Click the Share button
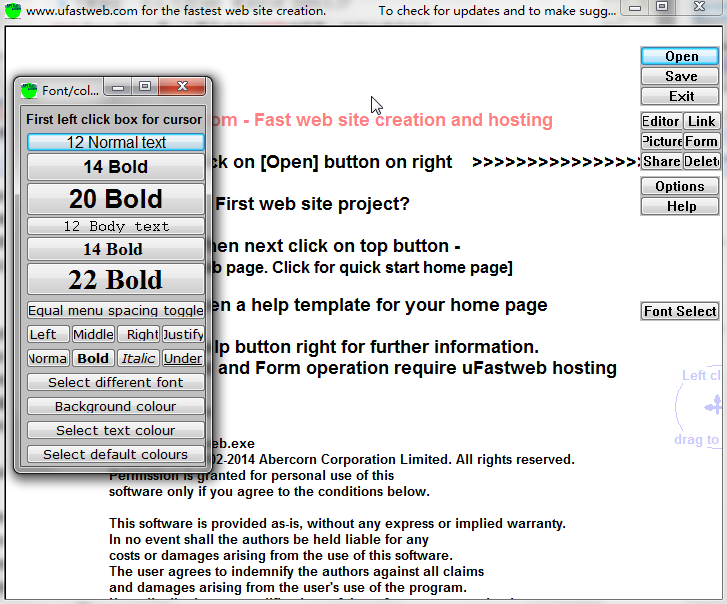 (x=661, y=161)
